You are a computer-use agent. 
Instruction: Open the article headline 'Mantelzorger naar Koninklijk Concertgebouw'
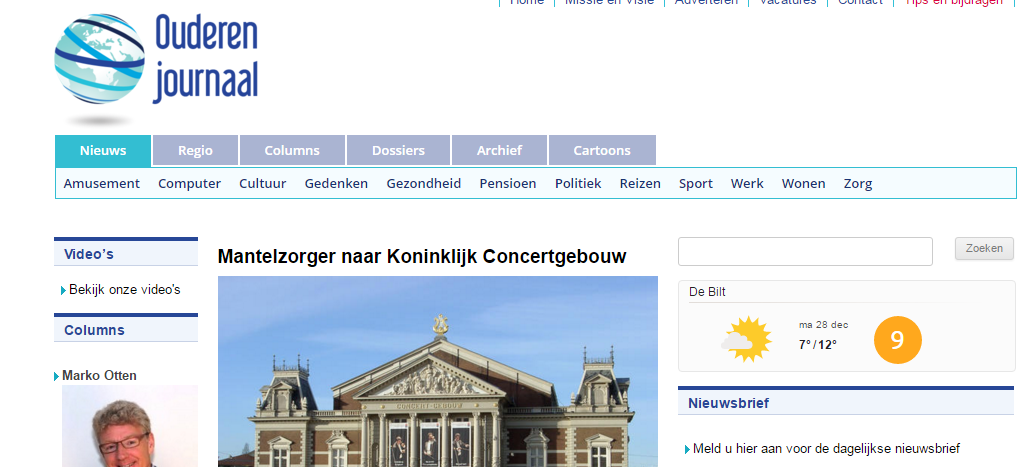tap(422, 257)
